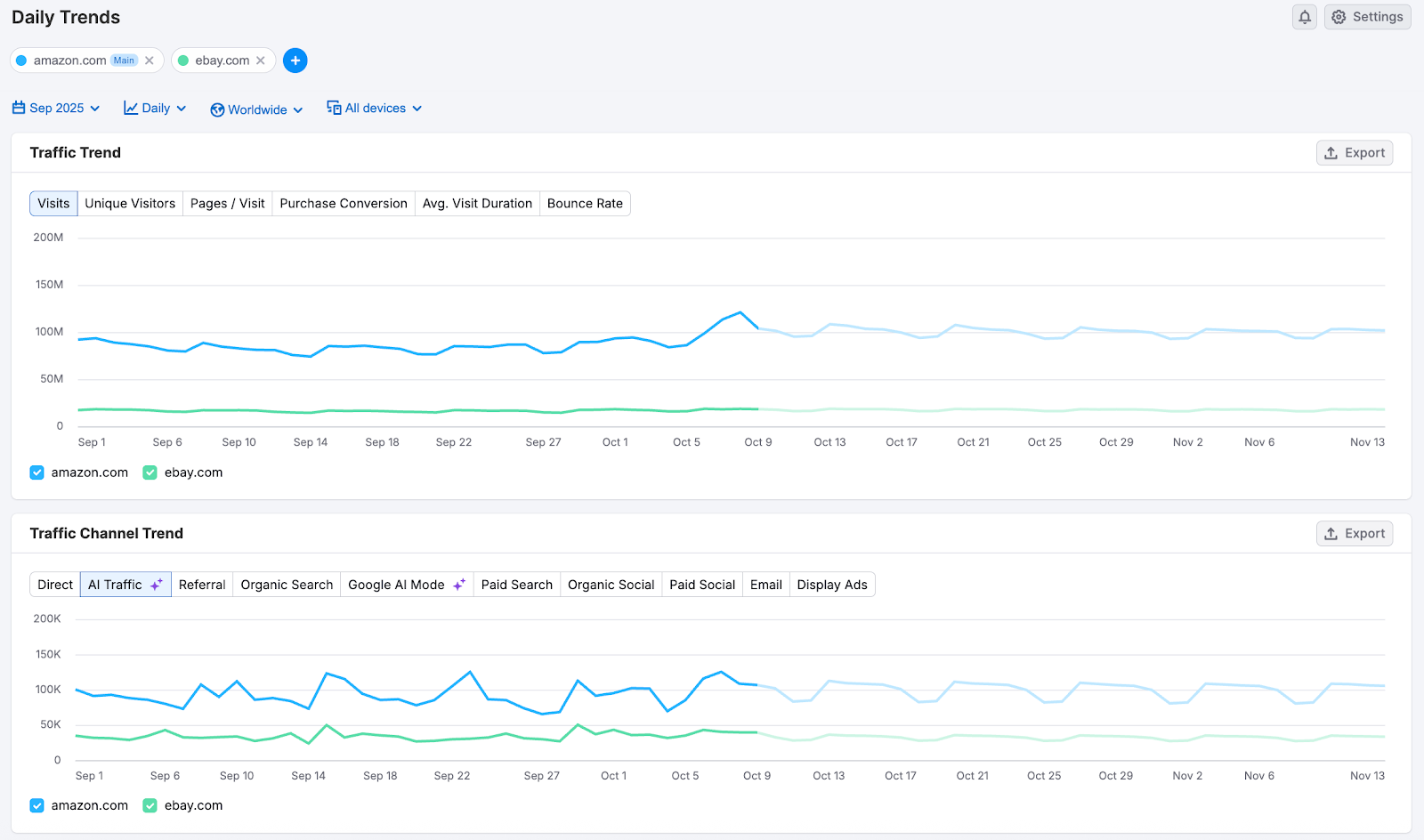Hide amazon.com line in Traffic Trend legend
The height and width of the screenshot is (840, 1424).
[36, 472]
